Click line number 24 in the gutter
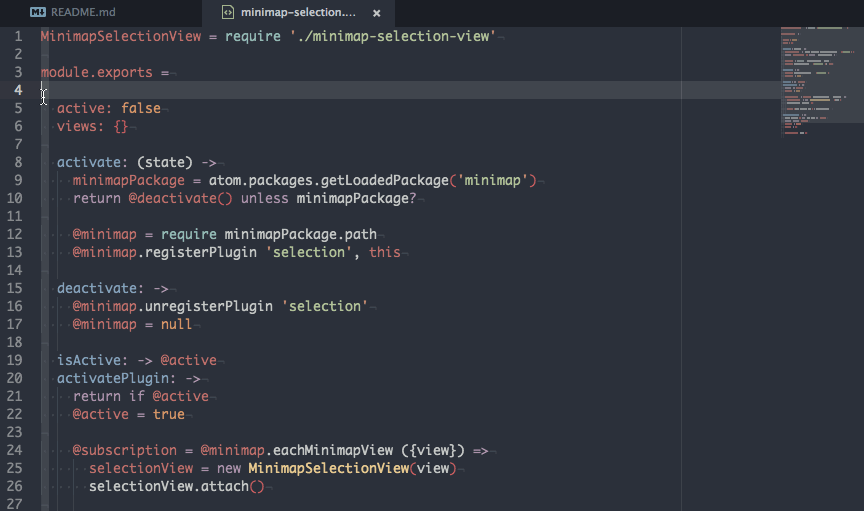The image size is (864, 511). pos(14,450)
